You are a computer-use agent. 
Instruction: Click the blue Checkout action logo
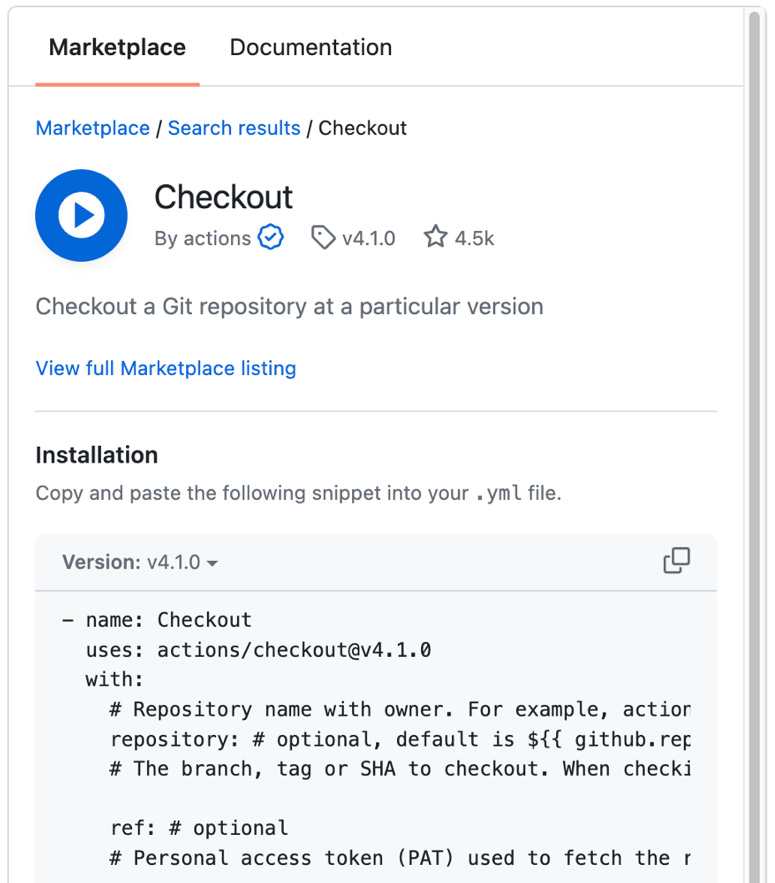(81, 215)
